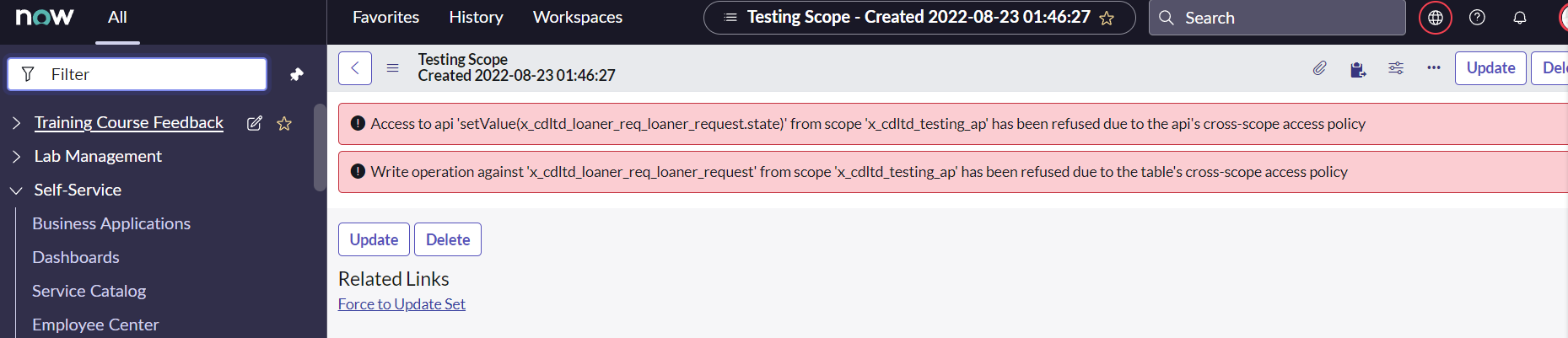Click the Delete button below the error messages
1568x338 pixels.
tap(447, 239)
